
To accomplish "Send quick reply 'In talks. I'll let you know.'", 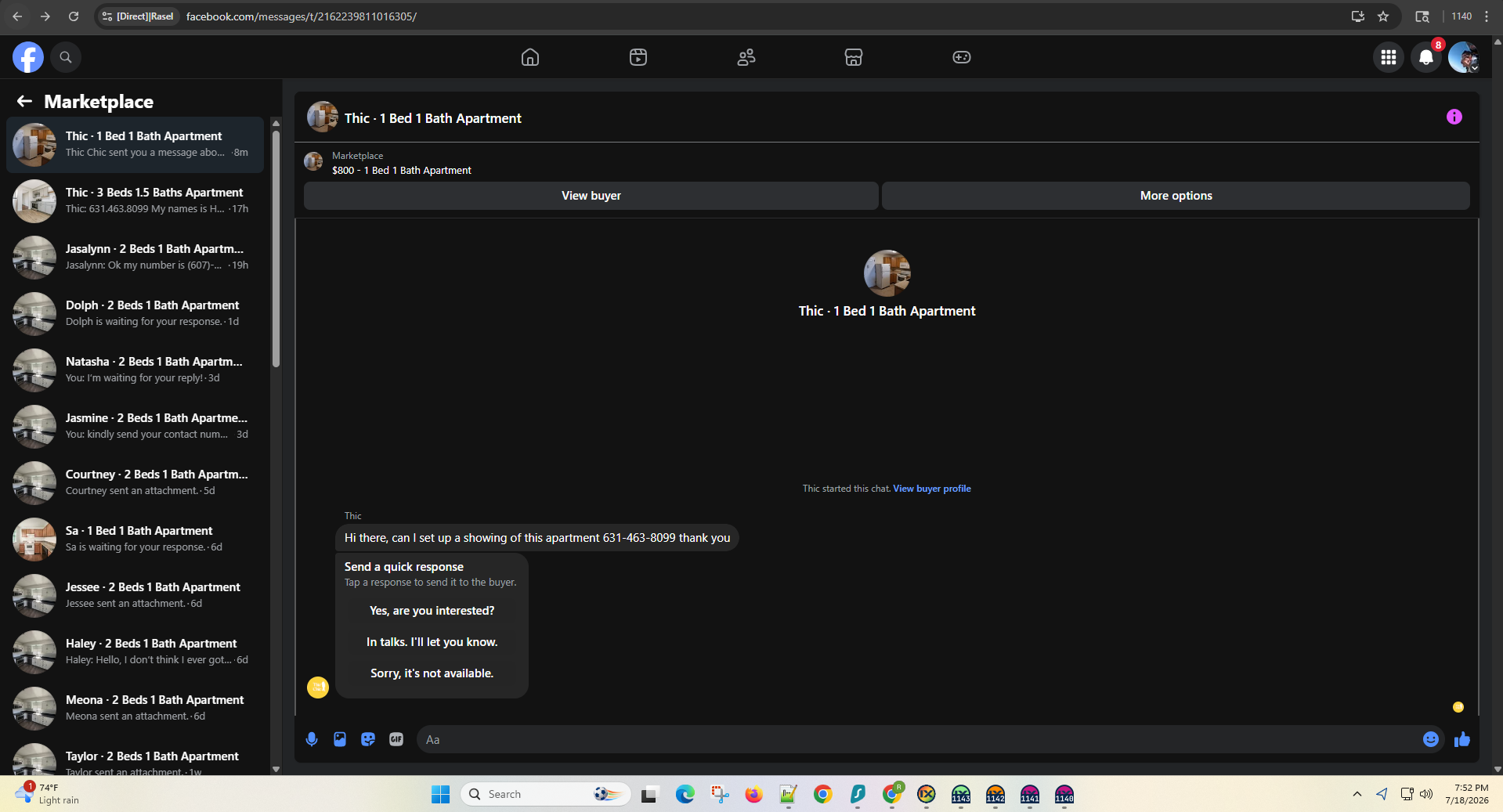I will pos(432,642).
